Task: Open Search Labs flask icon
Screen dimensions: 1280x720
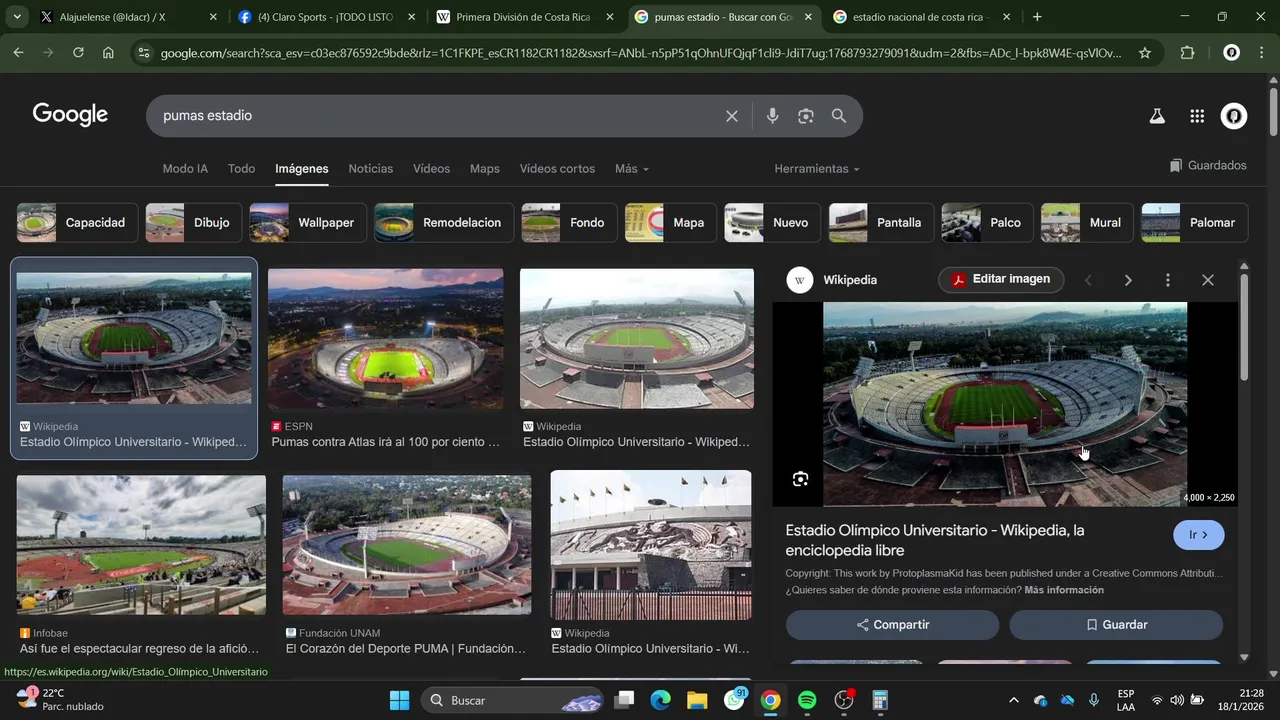Action: click(x=1157, y=116)
